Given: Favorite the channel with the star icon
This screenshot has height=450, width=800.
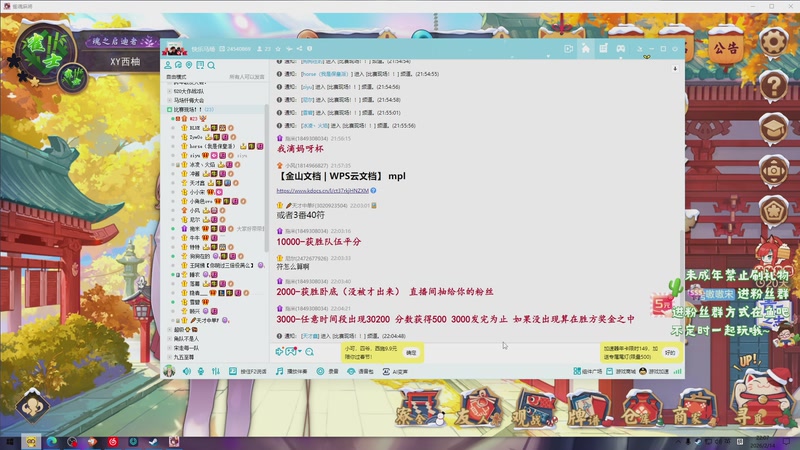Looking at the screenshot, I should pos(278,49).
